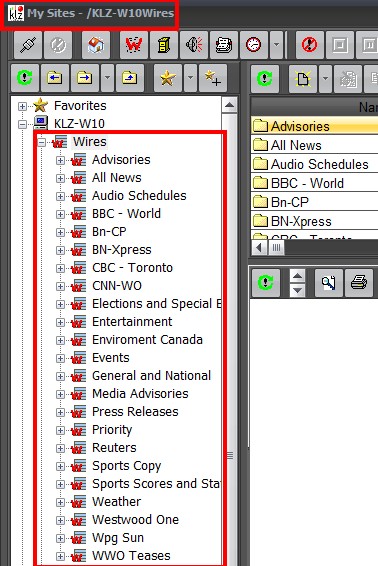
Task: Click the plug connect icon in top toolbar
Action: (28, 45)
